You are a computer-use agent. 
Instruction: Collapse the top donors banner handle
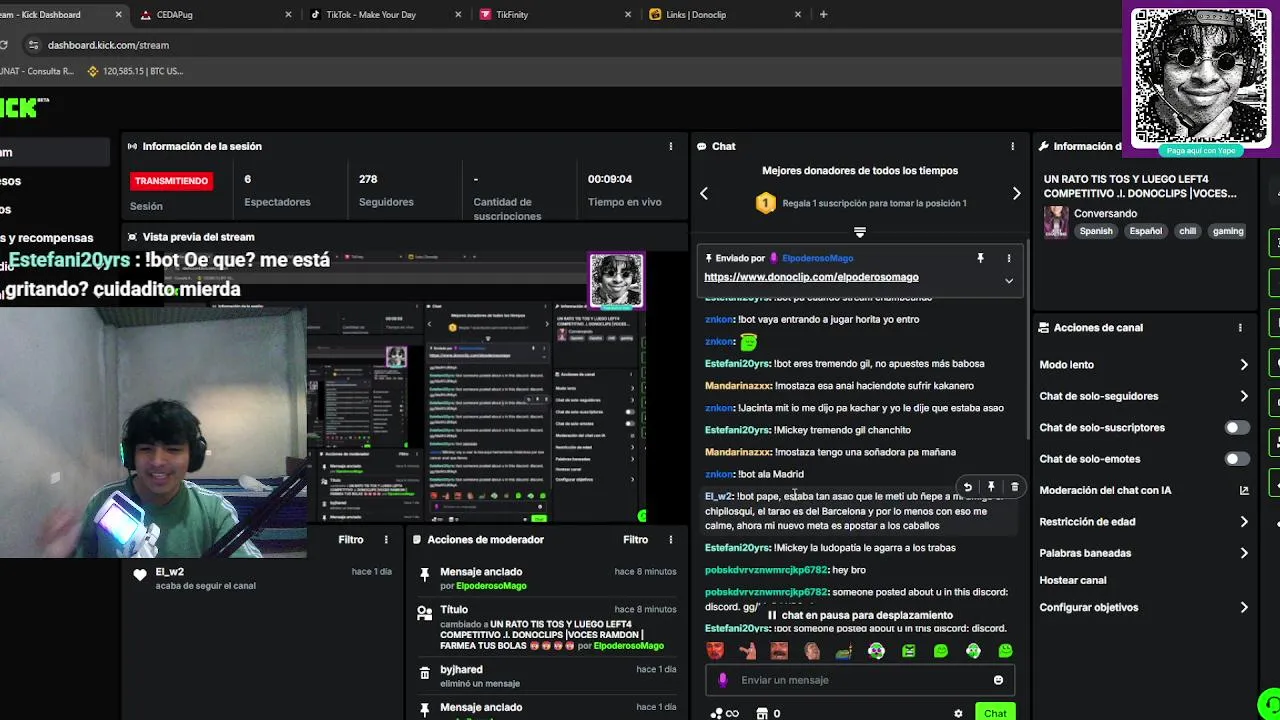(859, 232)
